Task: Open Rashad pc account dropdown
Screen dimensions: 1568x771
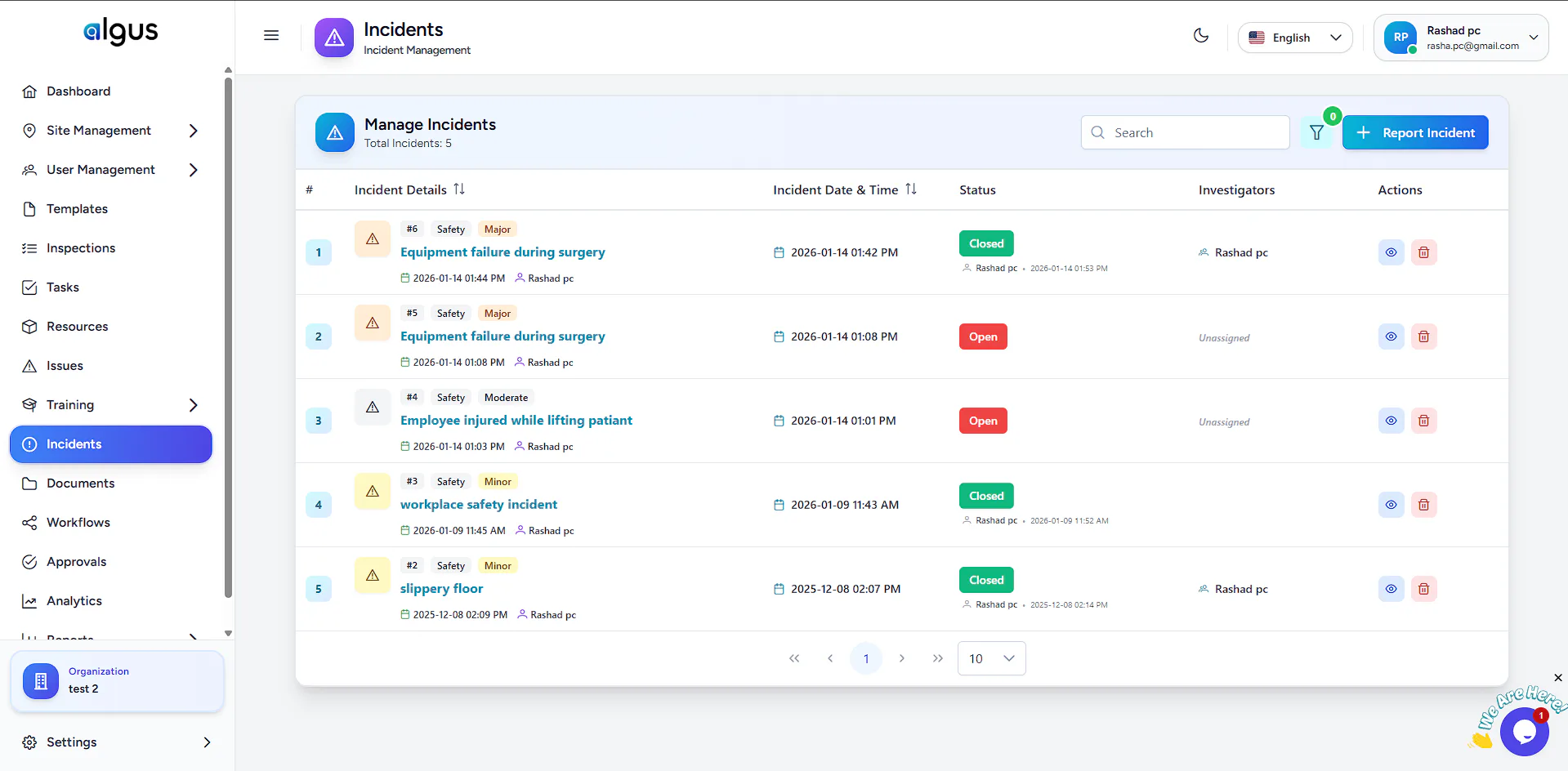Action: pos(1461,38)
